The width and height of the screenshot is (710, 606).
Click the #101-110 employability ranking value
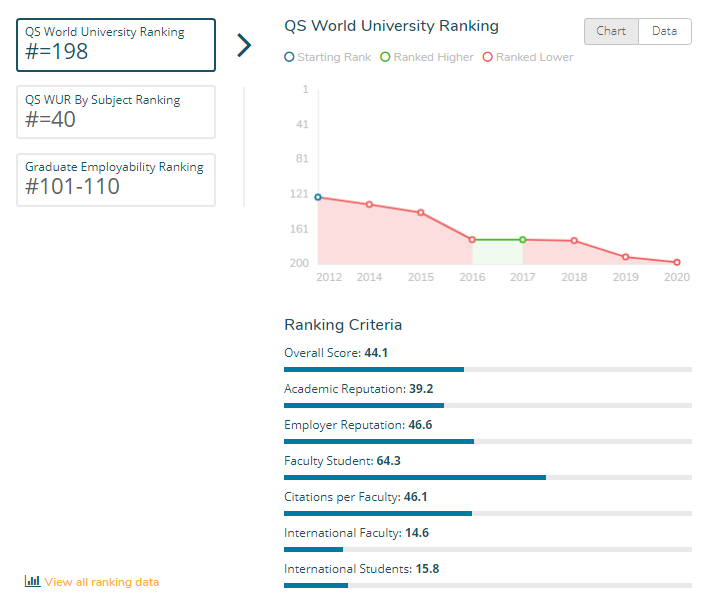pyautogui.click(x=72, y=187)
